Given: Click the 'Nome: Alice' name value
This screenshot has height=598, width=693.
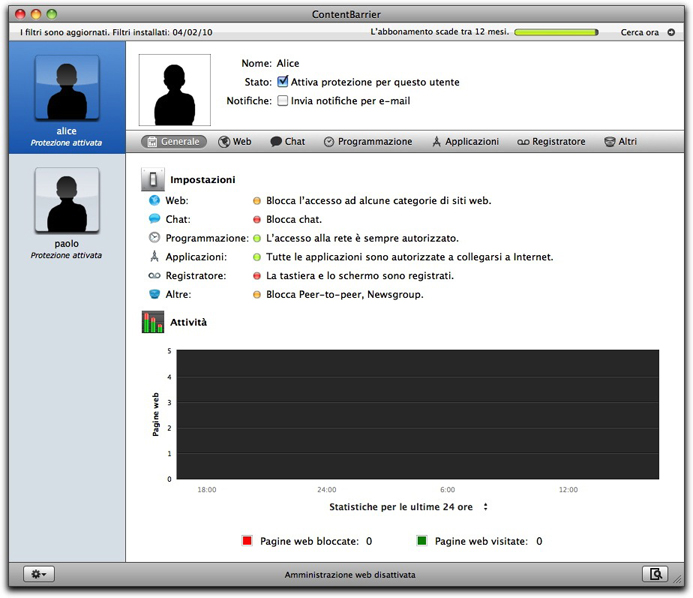Looking at the screenshot, I should pos(288,63).
